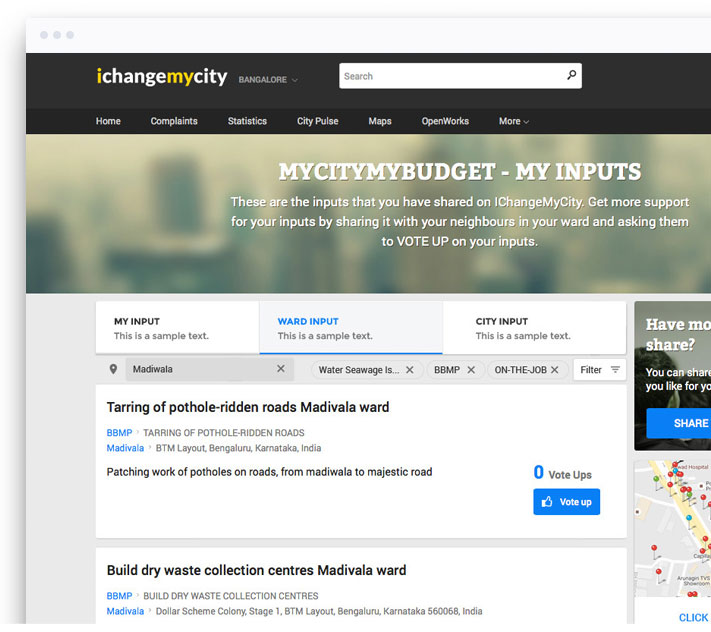
Task: Open the City Pulse page
Action: tap(317, 121)
